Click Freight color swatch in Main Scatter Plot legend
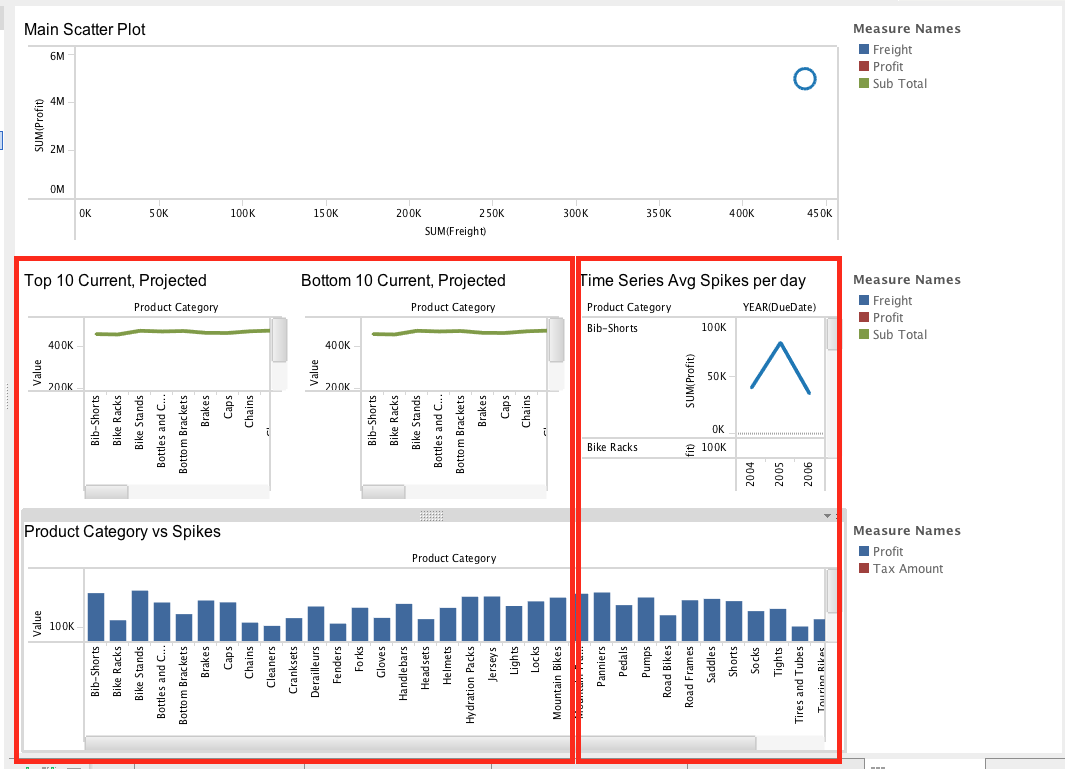This screenshot has width=1065, height=769. tap(864, 49)
